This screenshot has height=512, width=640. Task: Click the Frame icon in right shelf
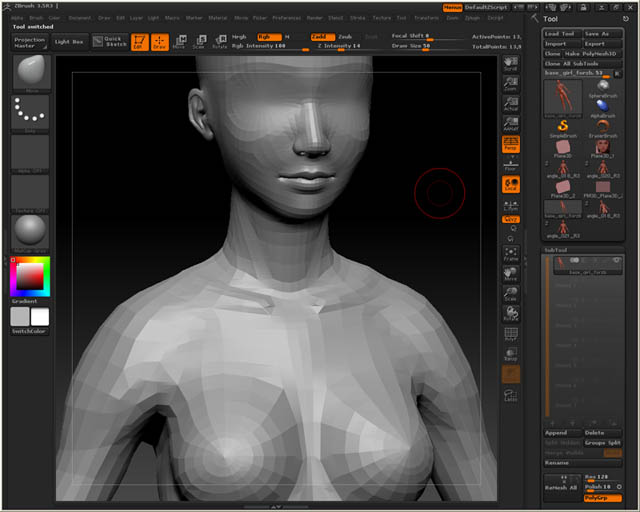(511, 254)
